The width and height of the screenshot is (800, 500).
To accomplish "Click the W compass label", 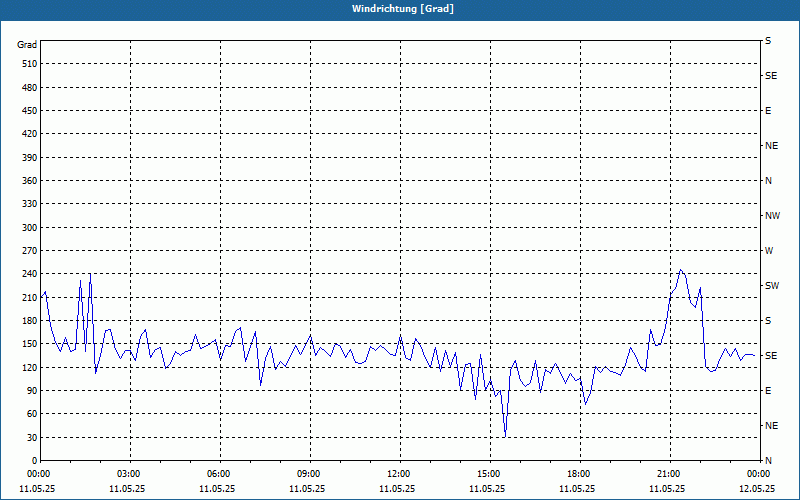I will pos(769,251).
